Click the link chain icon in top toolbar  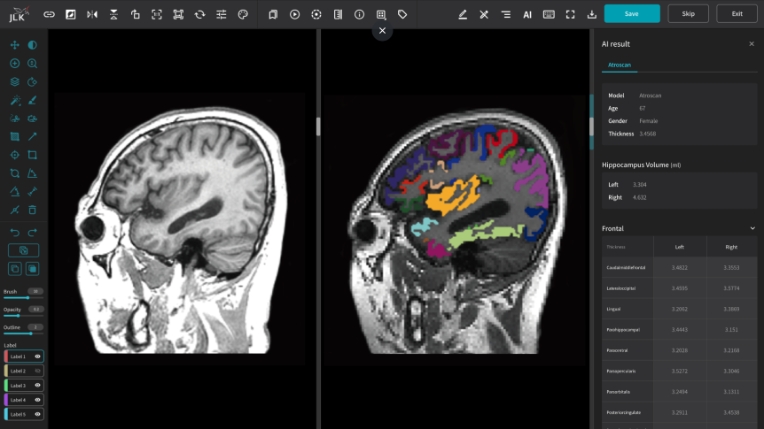tap(49, 14)
